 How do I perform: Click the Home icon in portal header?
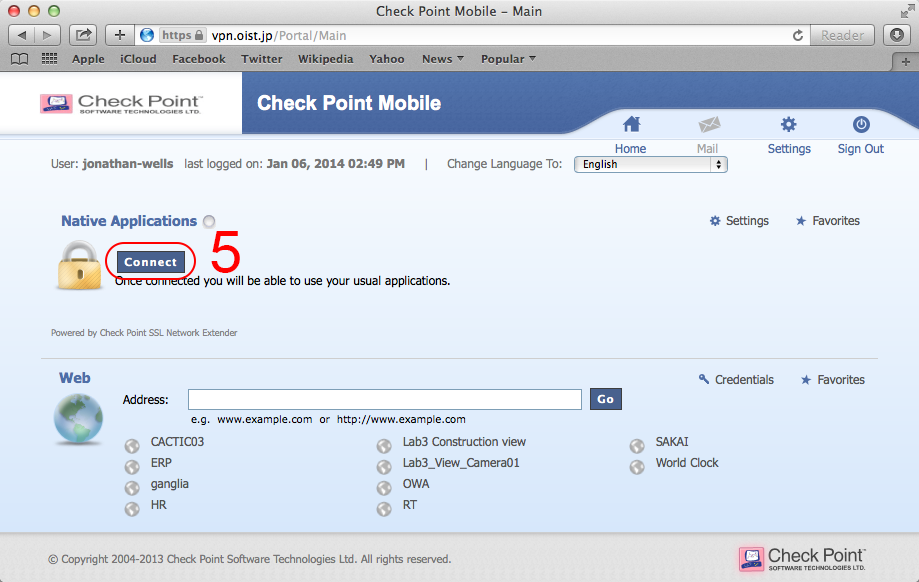tap(630, 125)
